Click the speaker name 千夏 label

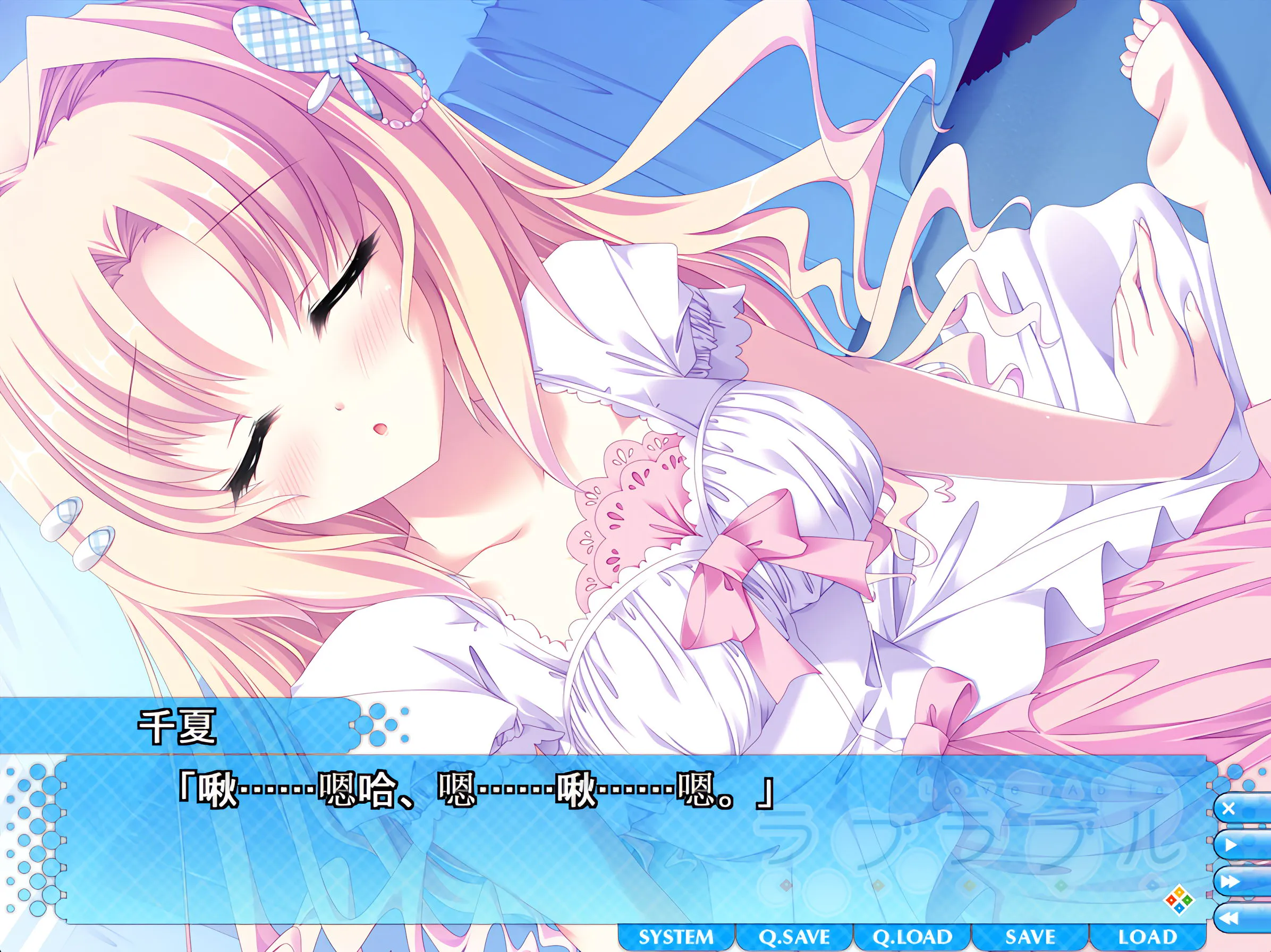pos(177,727)
